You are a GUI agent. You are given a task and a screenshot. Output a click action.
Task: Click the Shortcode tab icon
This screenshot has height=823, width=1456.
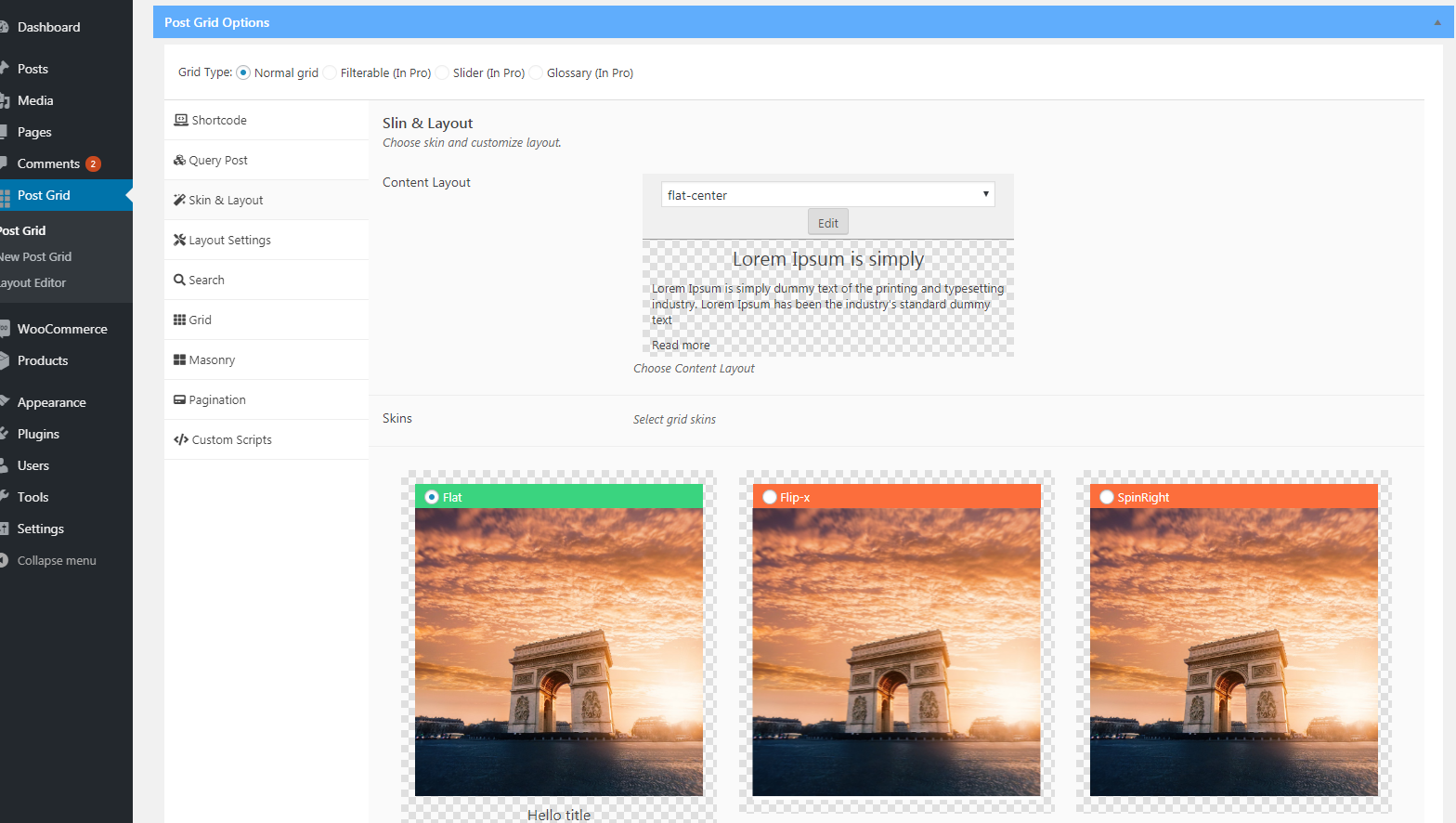(x=181, y=120)
